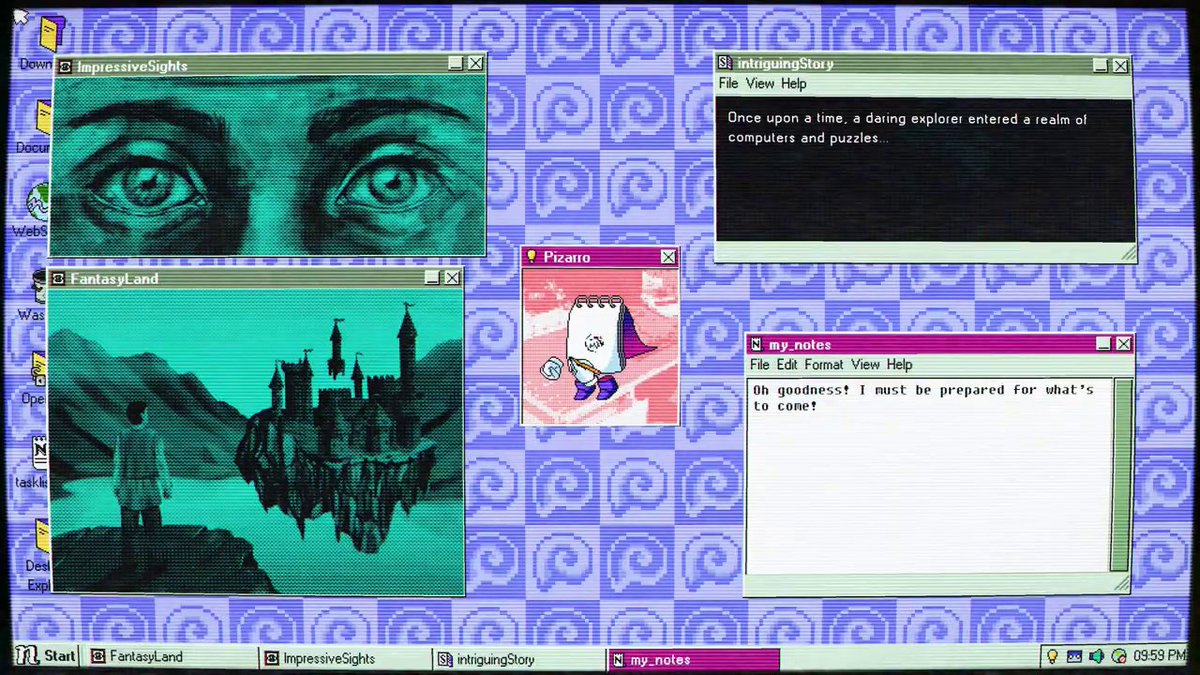Click the floating castle picture in FantasyLand
The width and height of the screenshot is (1200, 675).
(x=256, y=441)
